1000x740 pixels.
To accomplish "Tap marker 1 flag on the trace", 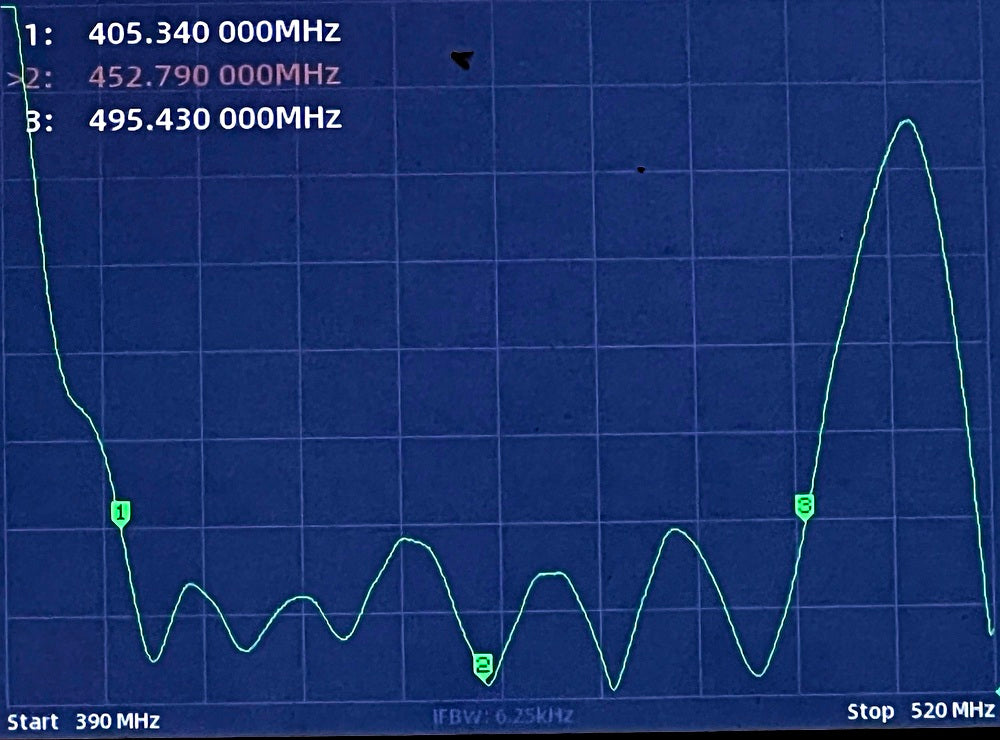I will pos(120,514).
